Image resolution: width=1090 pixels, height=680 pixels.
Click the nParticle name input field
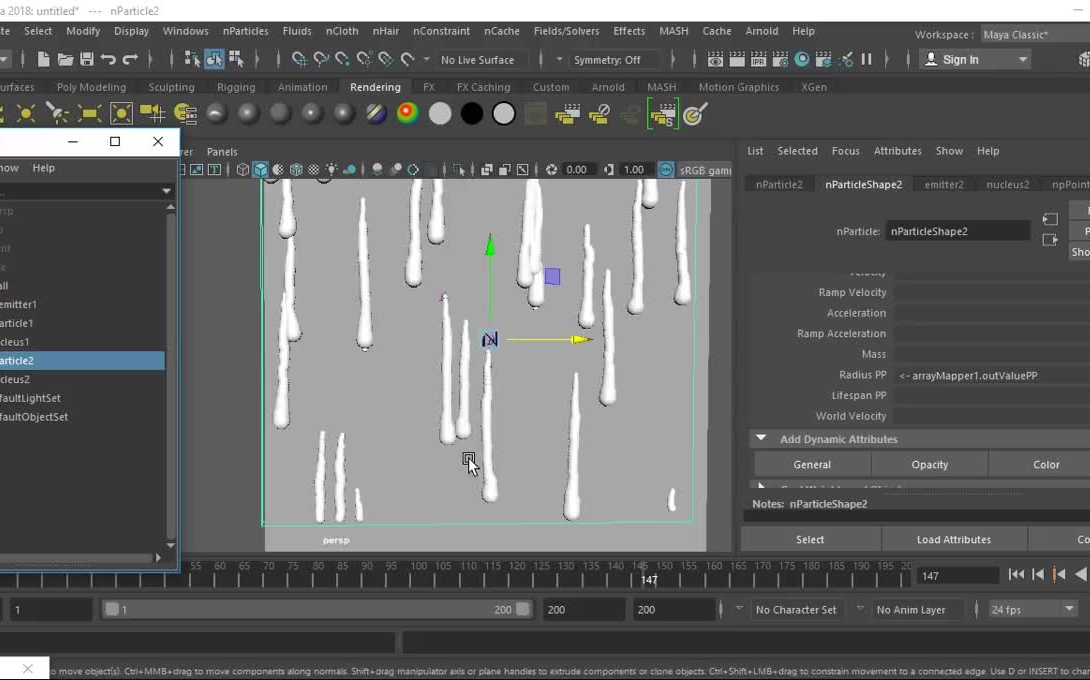[957, 231]
